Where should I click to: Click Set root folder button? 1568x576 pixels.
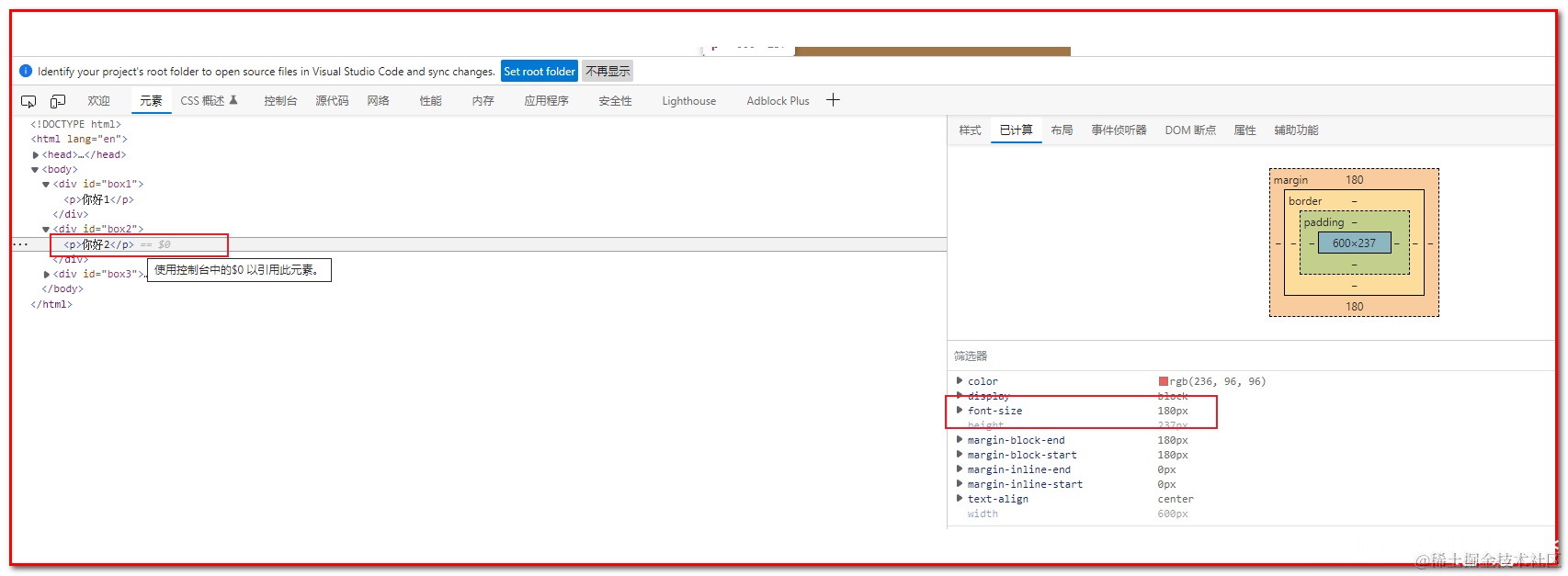[x=540, y=71]
